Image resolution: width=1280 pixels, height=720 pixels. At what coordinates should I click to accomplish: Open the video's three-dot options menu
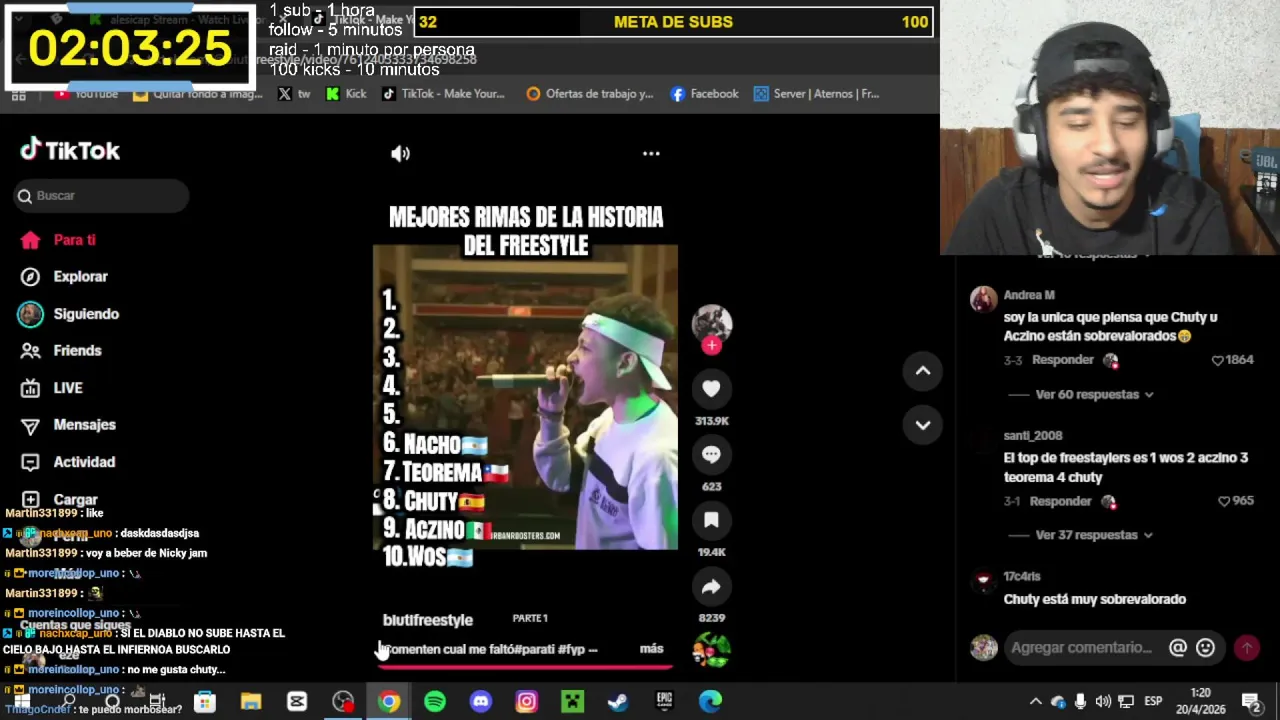point(651,153)
